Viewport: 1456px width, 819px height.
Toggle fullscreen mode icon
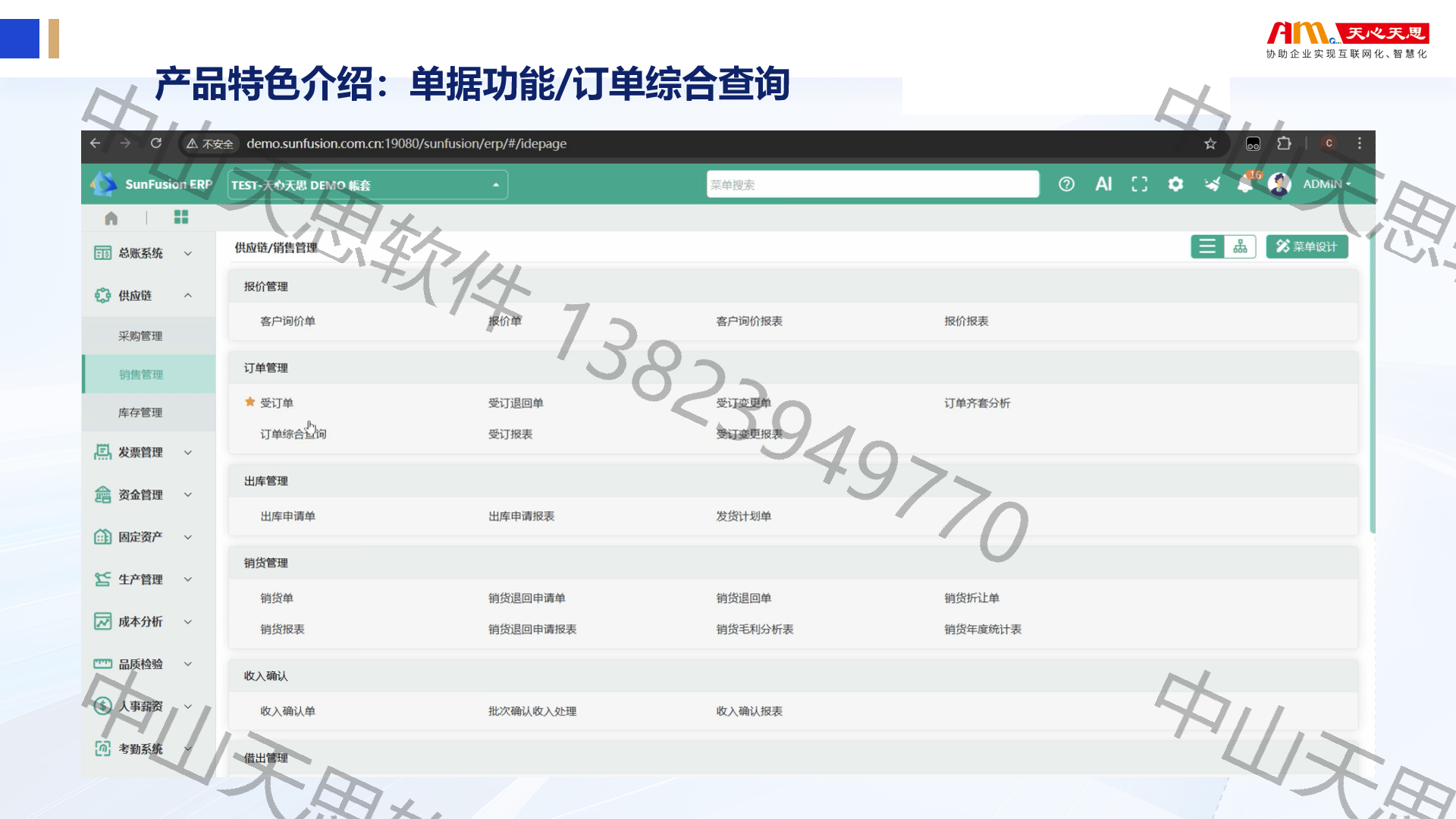click(x=1139, y=184)
